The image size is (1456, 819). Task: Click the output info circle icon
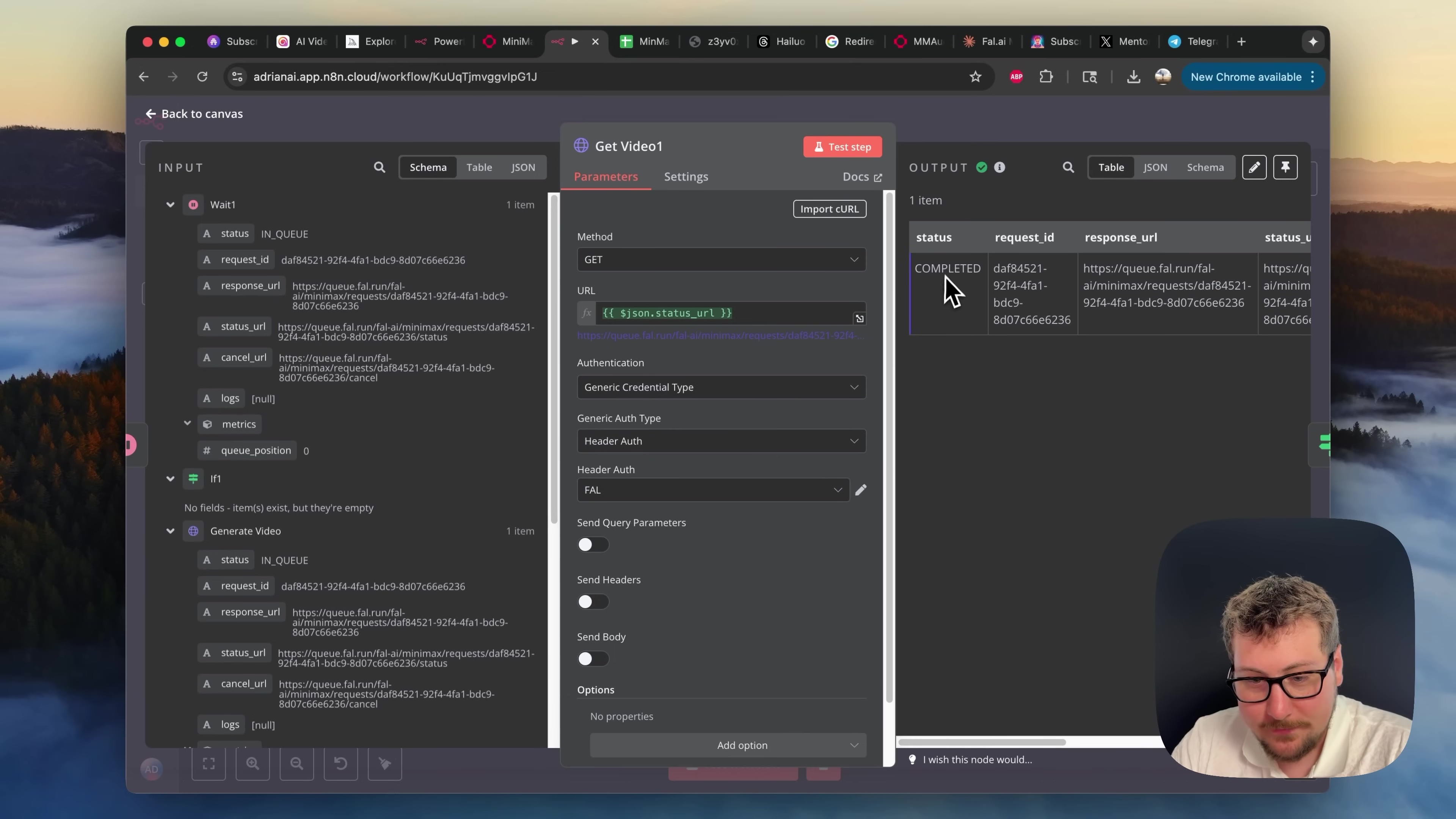point(999,167)
